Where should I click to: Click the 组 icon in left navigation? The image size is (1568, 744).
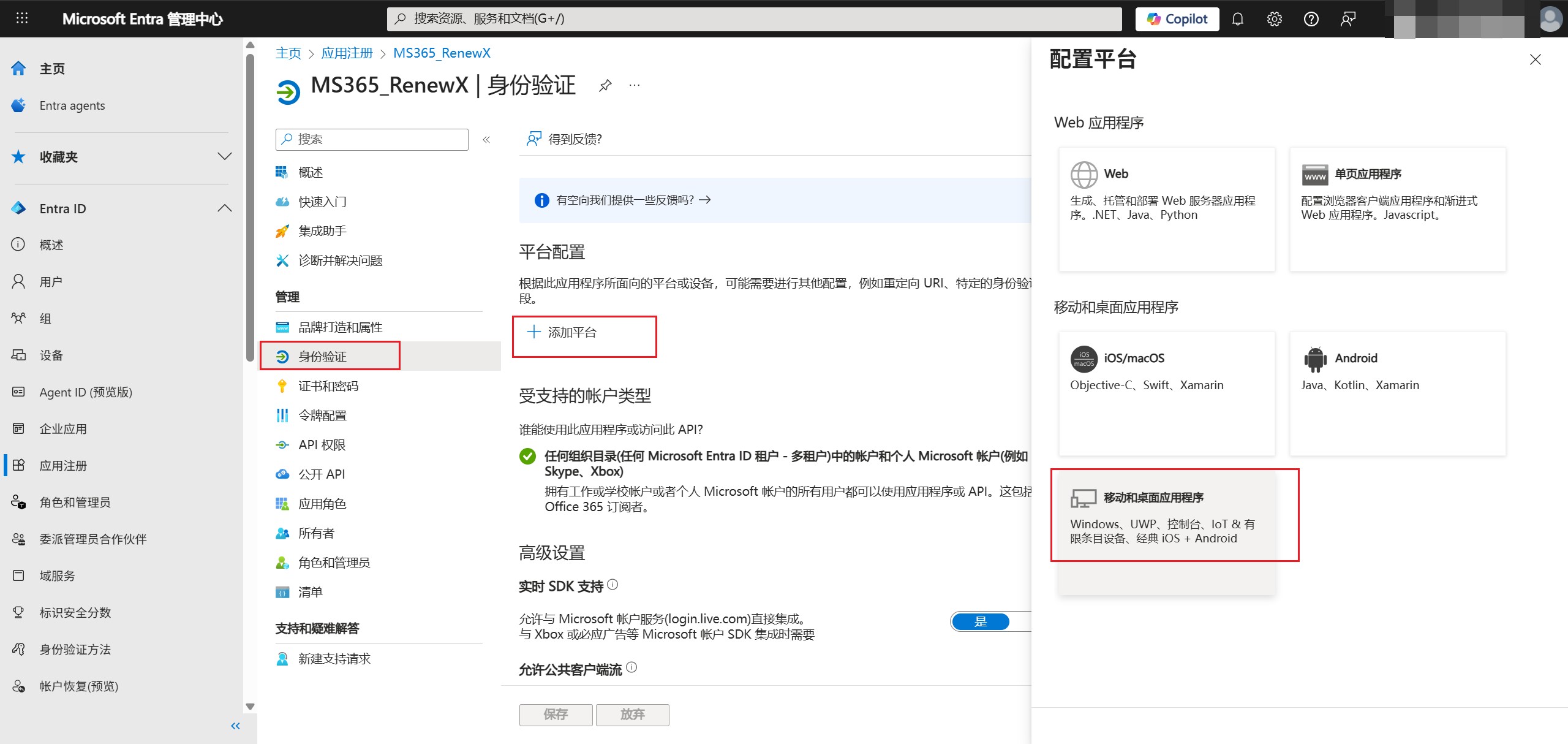point(18,318)
